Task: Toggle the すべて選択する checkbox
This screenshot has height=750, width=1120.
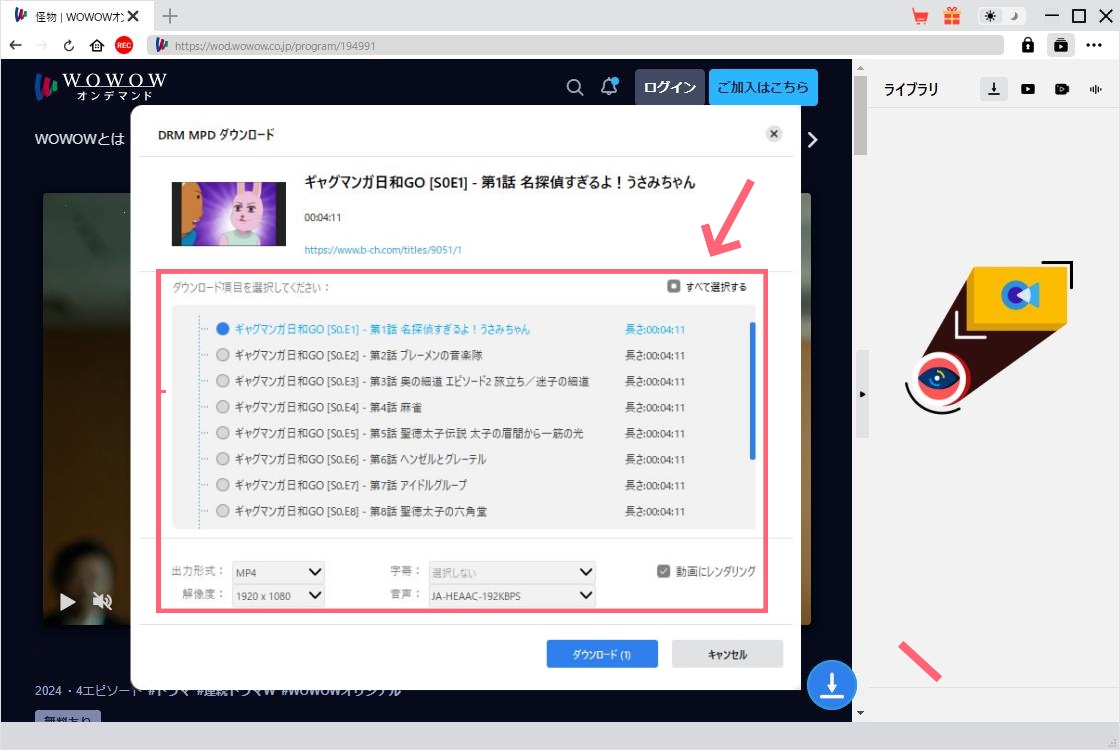Action: click(674, 286)
